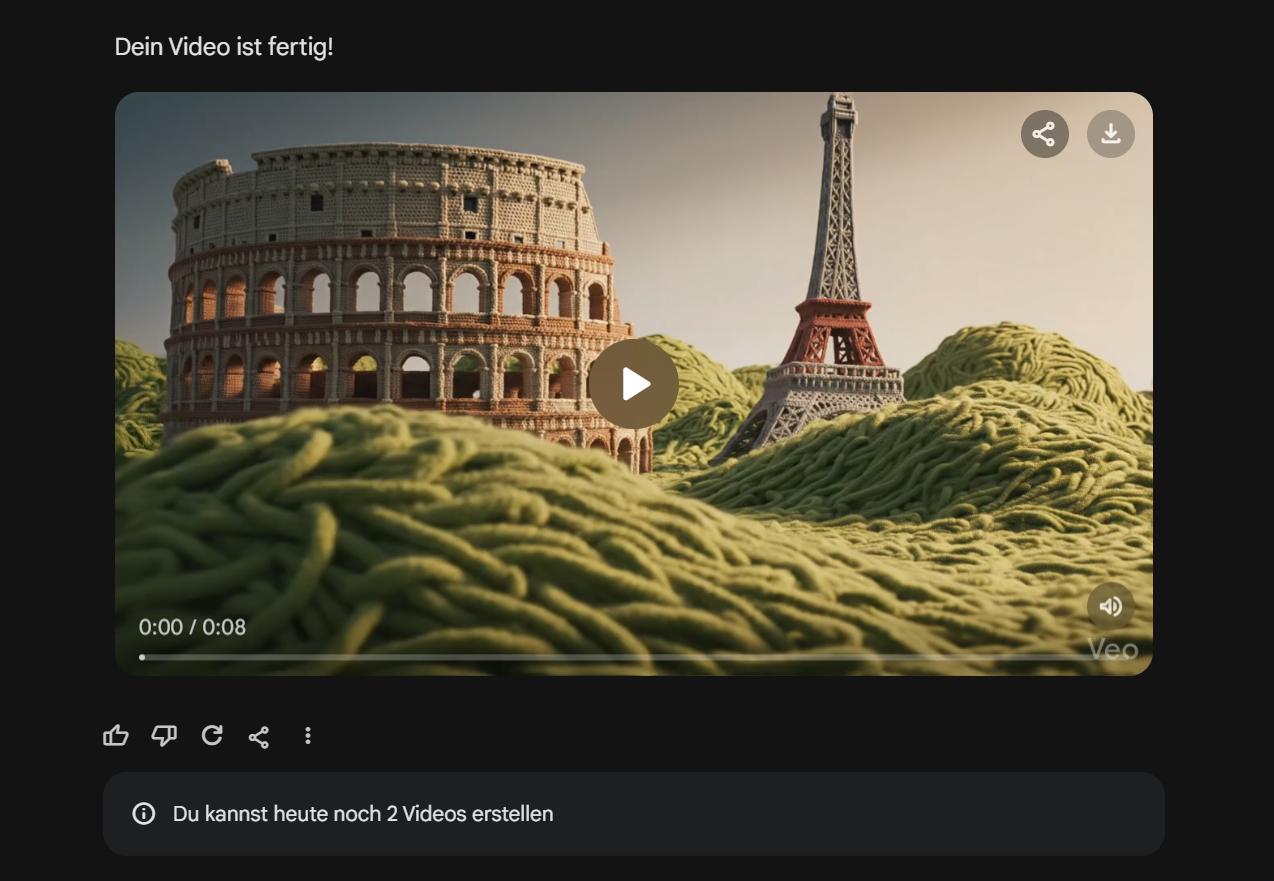The height and width of the screenshot is (881, 1274).
Task: Open the three-dot more options menu
Action: click(307, 736)
